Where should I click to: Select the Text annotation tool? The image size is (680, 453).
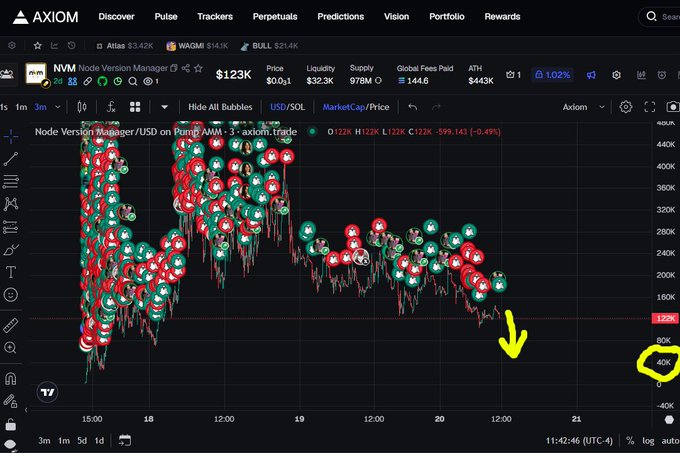tap(11, 272)
